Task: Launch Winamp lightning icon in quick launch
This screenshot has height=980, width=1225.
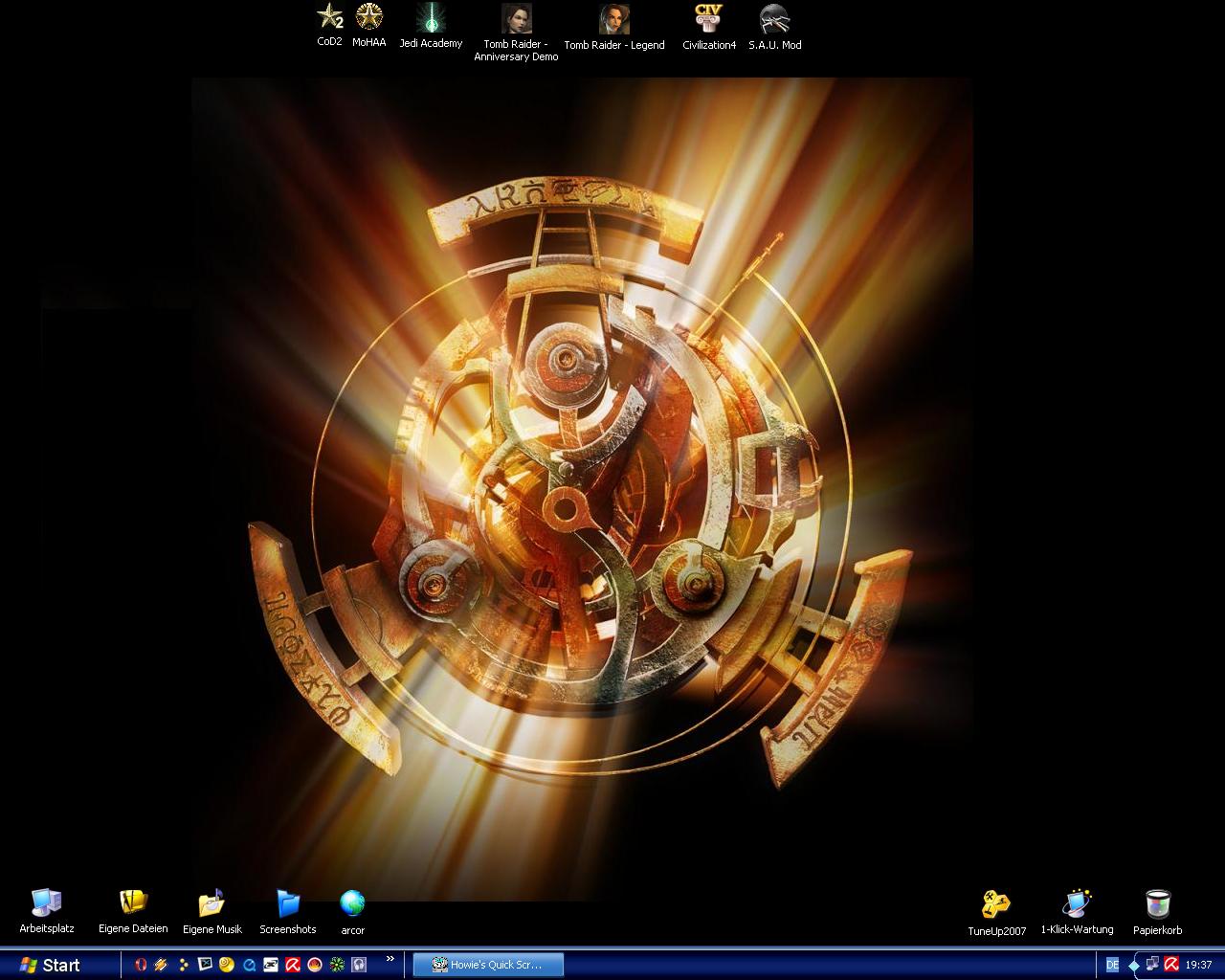Action: pyautogui.click(x=162, y=965)
